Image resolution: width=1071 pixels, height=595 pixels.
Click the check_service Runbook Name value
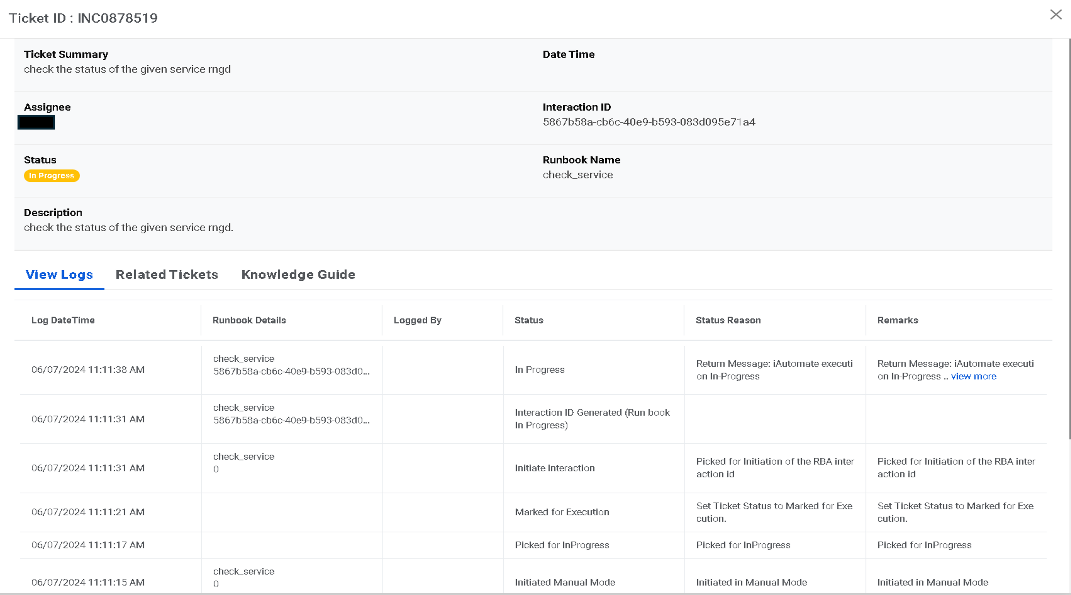[577, 175]
